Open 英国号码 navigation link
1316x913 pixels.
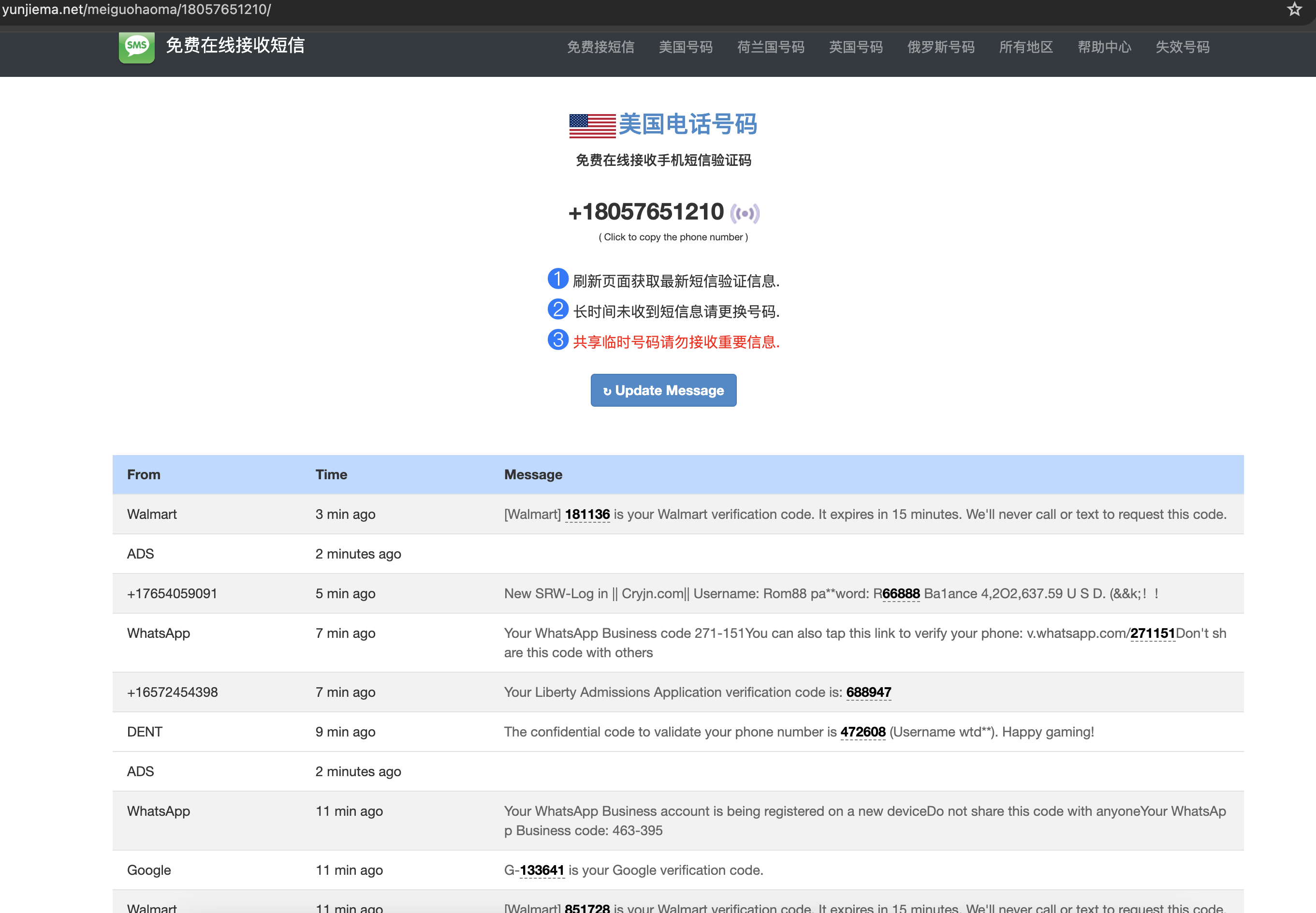tap(856, 47)
